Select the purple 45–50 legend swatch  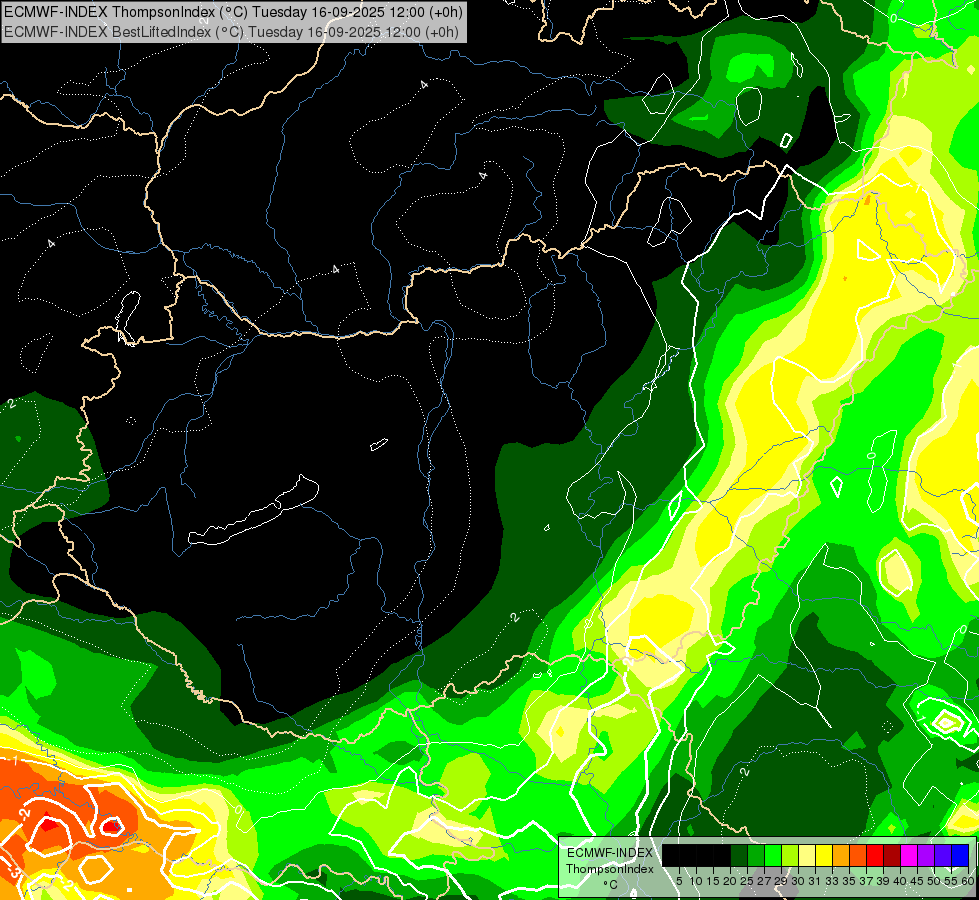click(x=926, y=855)
